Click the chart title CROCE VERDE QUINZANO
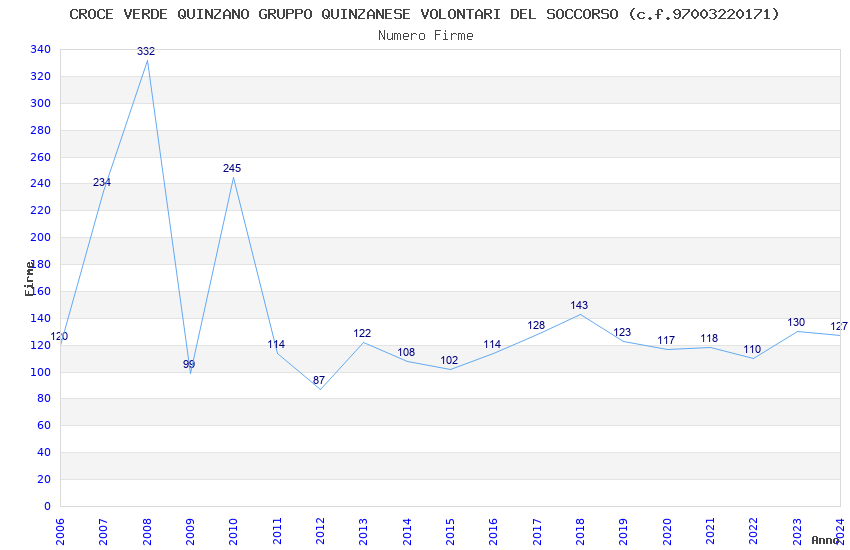The height and width of the screenshot is (550, 850). pyautogui.click(x=424, y=14)
